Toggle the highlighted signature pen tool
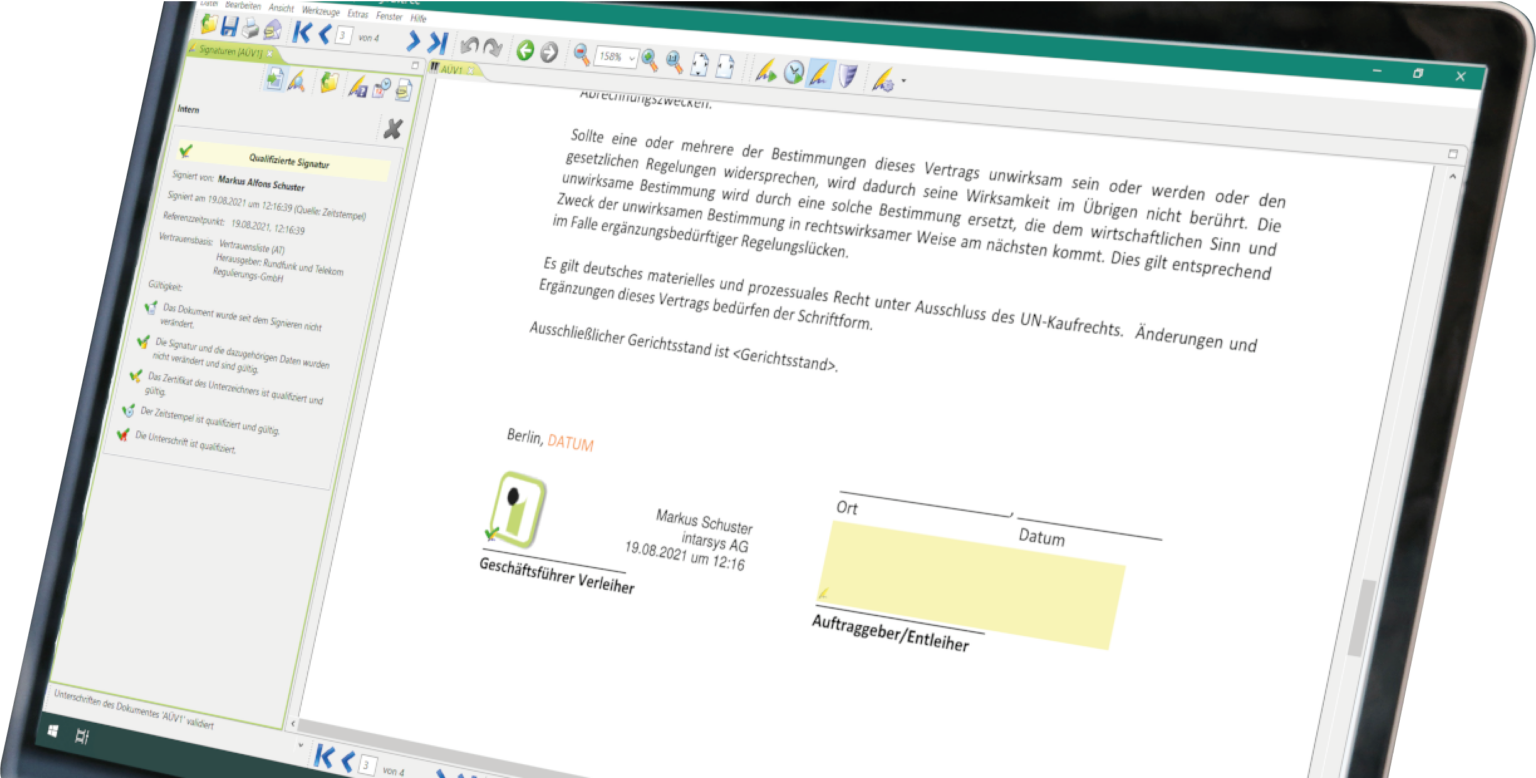The height and width of the screenshot is (778, 1536). point(820,74)
